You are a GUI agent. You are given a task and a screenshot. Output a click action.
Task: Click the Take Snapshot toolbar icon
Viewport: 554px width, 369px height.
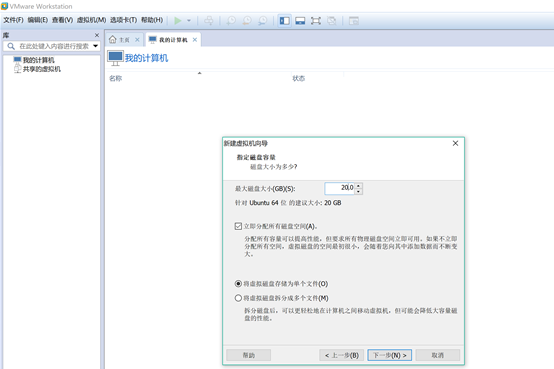point(231,20)
